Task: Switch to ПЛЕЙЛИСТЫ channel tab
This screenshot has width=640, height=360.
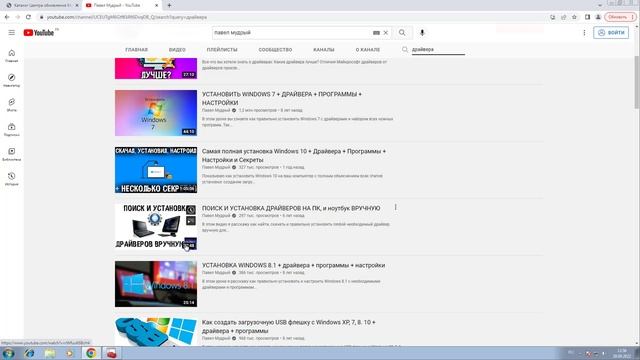Action: (222, 50)
